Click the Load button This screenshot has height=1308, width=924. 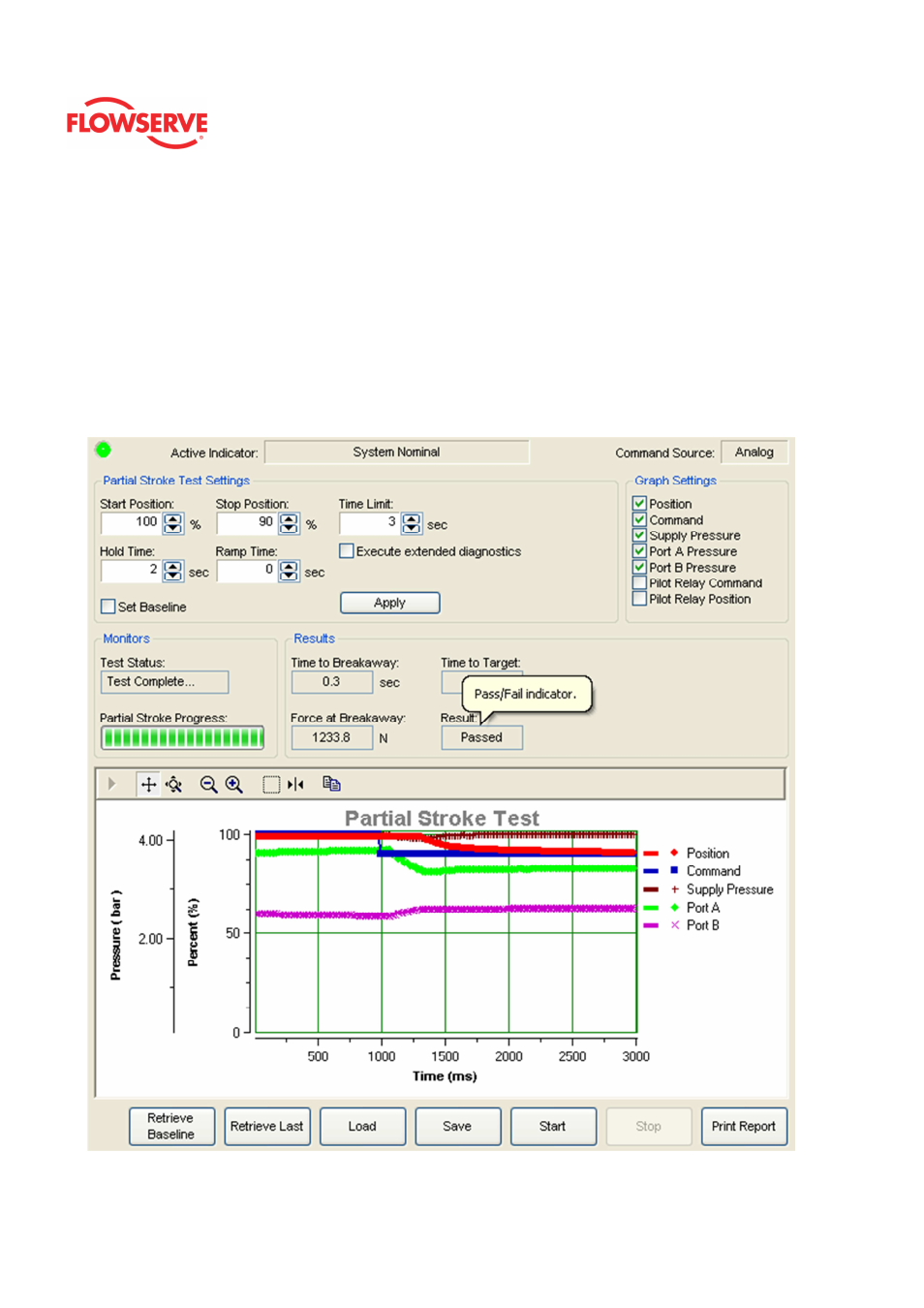coord(362,1127)
